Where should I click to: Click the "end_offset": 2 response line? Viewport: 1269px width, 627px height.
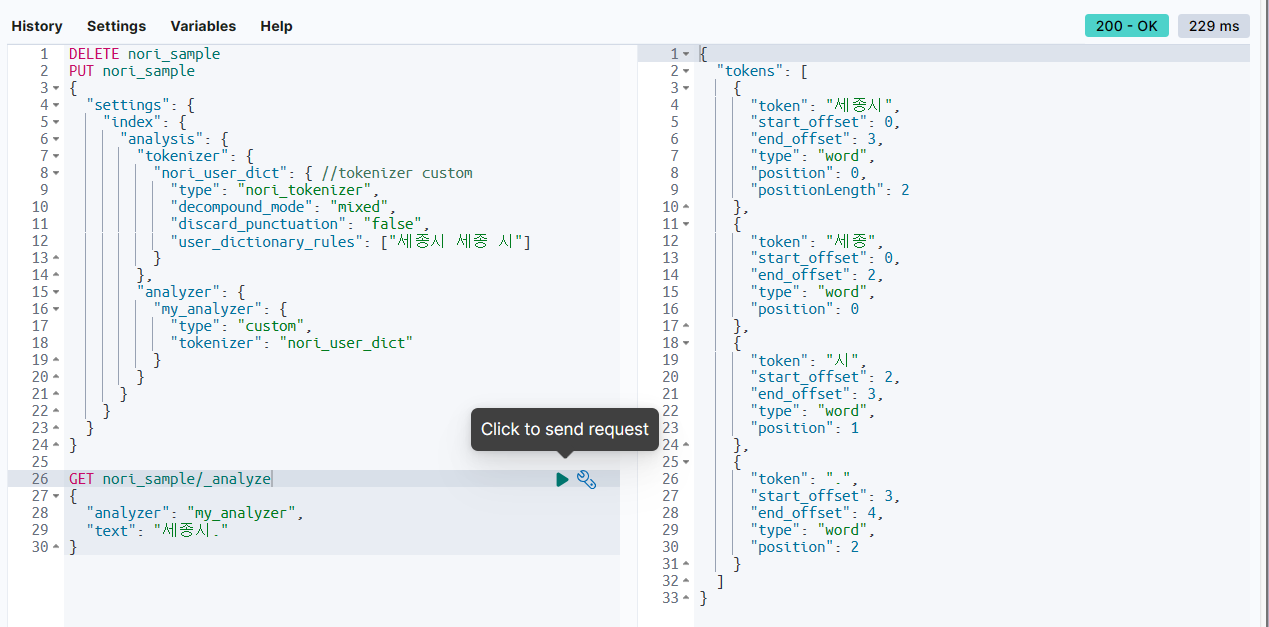817,275
